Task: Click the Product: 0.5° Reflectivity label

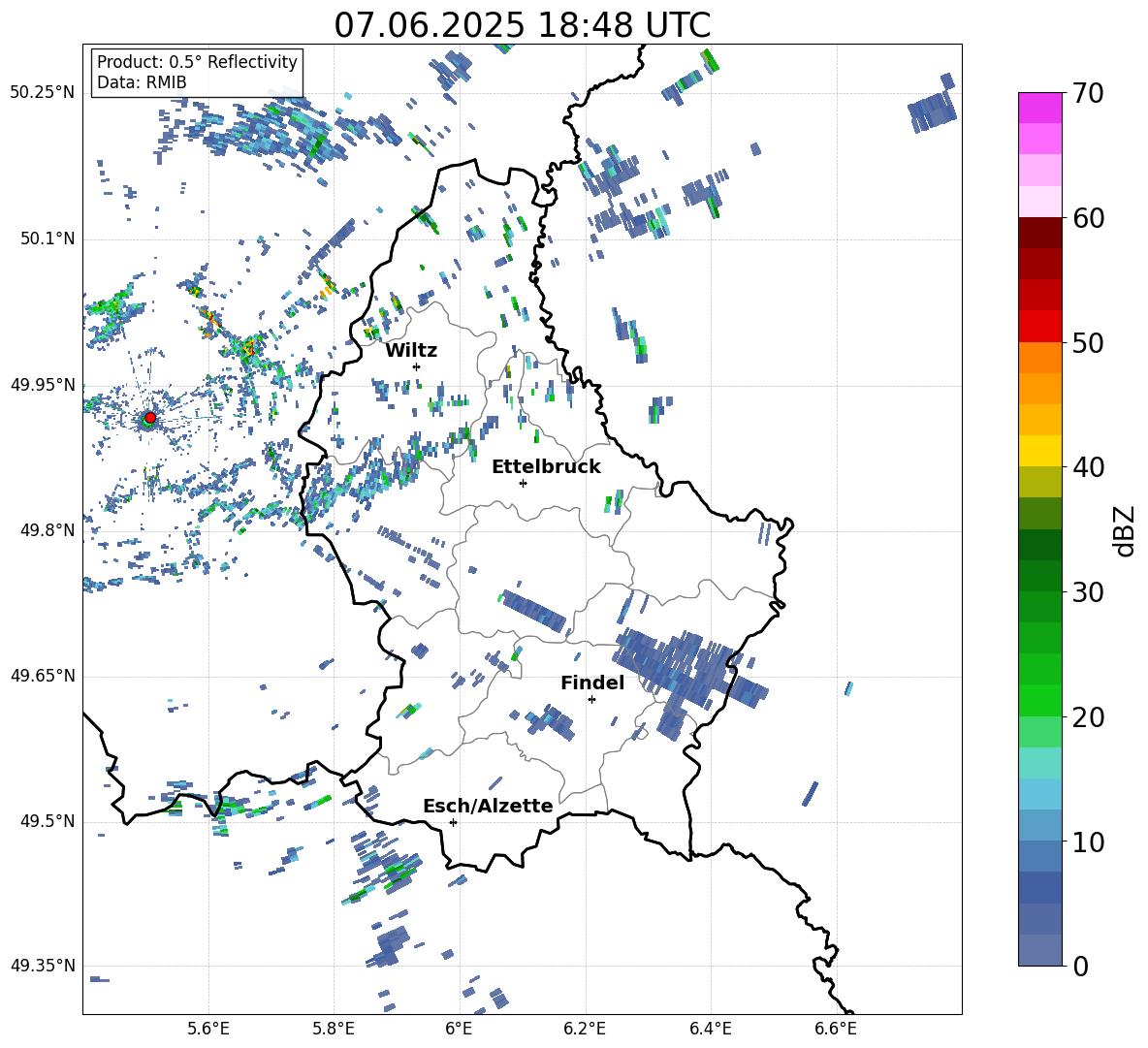Action: 197,61
